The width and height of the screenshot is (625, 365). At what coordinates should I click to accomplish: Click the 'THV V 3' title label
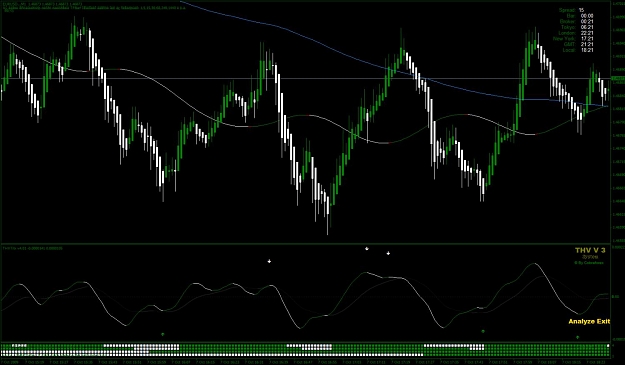(590, 250)
